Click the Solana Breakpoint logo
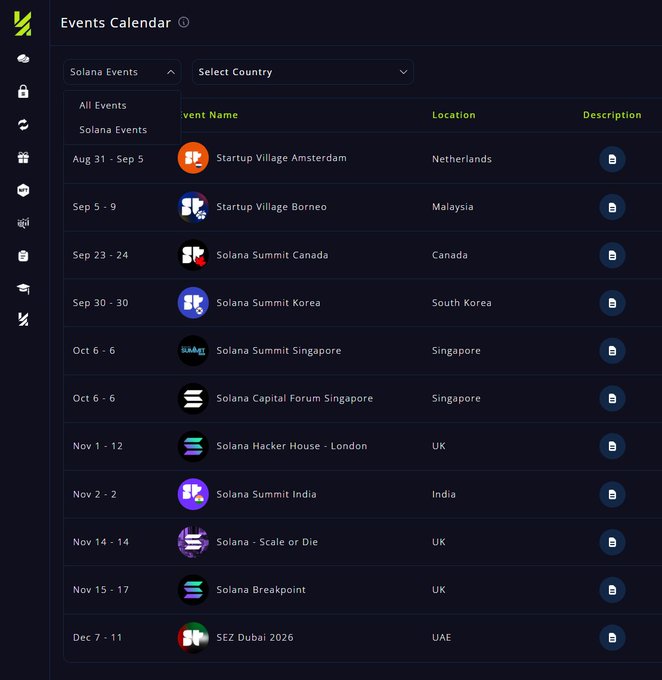Image resolution: width=662 pixels, height=680 pixels. point(193,590)
